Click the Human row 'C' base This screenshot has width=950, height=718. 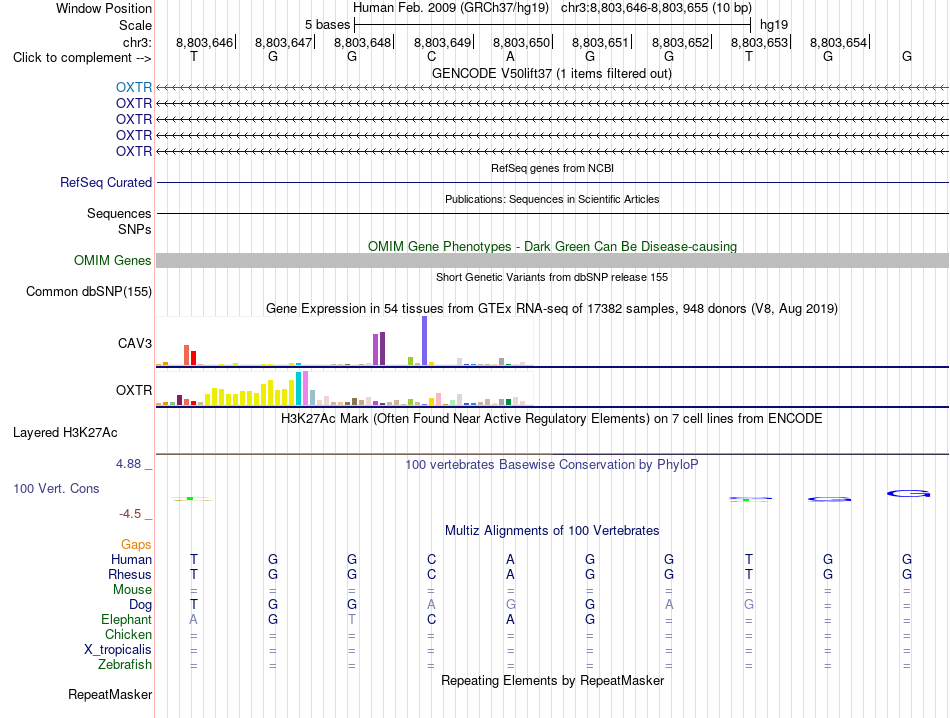click(x=431, y=559)
